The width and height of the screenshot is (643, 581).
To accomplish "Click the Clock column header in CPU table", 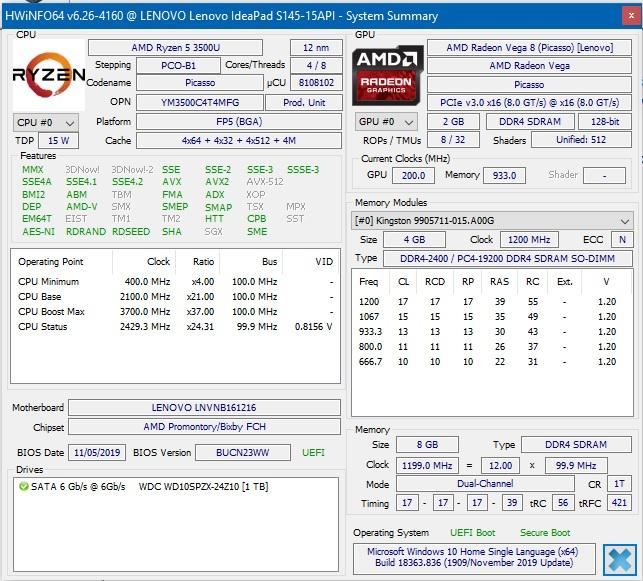I will coord(158,262).
